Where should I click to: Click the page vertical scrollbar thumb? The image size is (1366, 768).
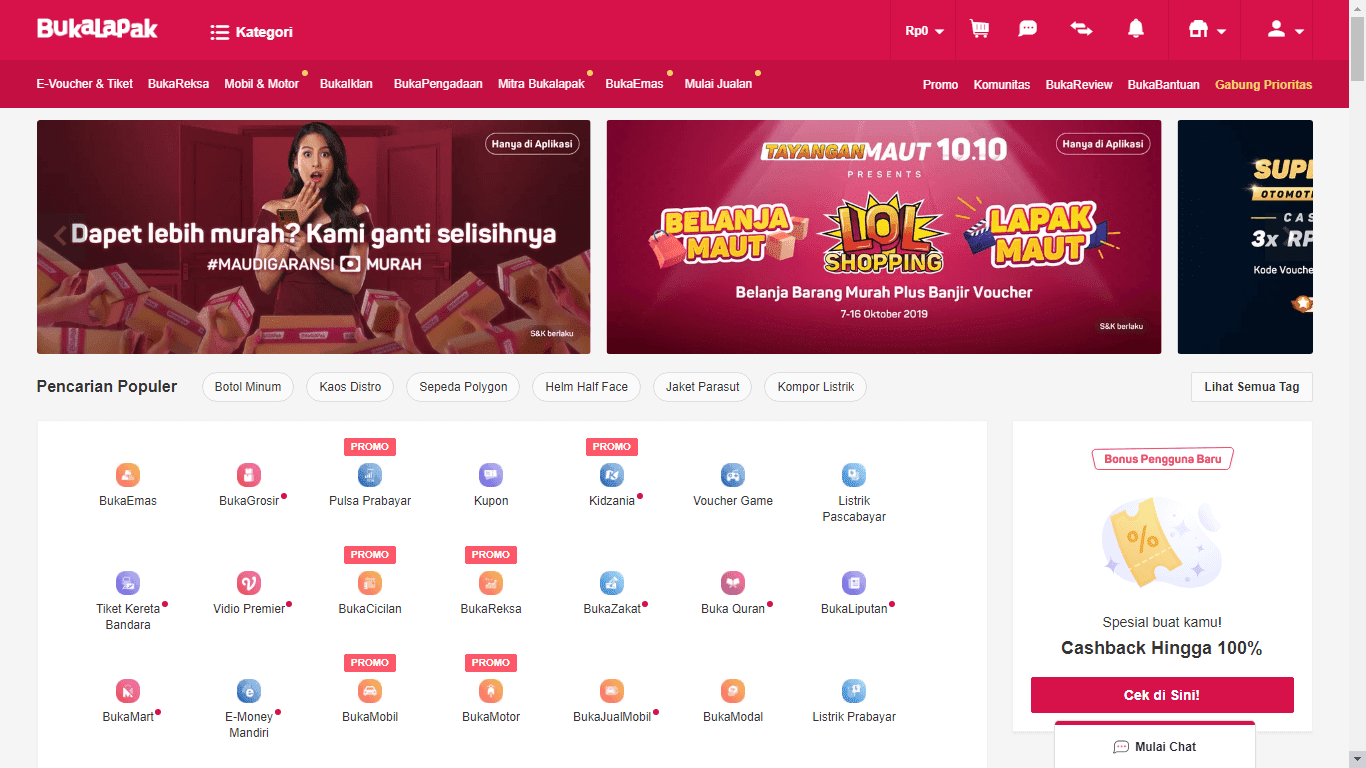[x=1357, y=48]
